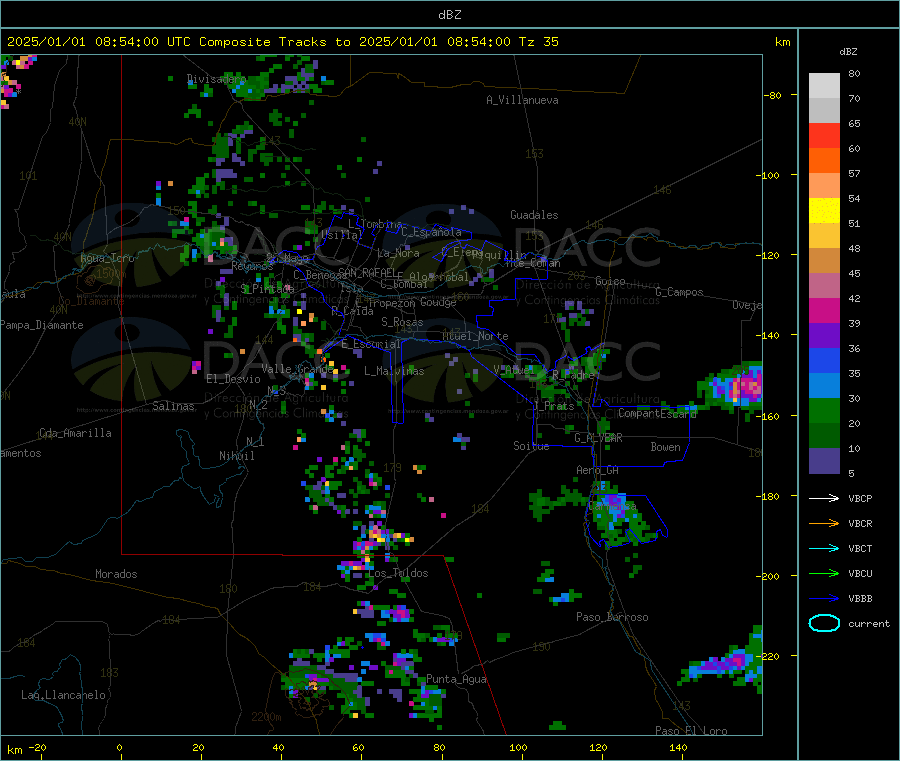Image resolution: width=900 pixels, height=761 pixels.
Task: Click the Salinas map label
Action: pyautogui.click(x=173, y=406)
